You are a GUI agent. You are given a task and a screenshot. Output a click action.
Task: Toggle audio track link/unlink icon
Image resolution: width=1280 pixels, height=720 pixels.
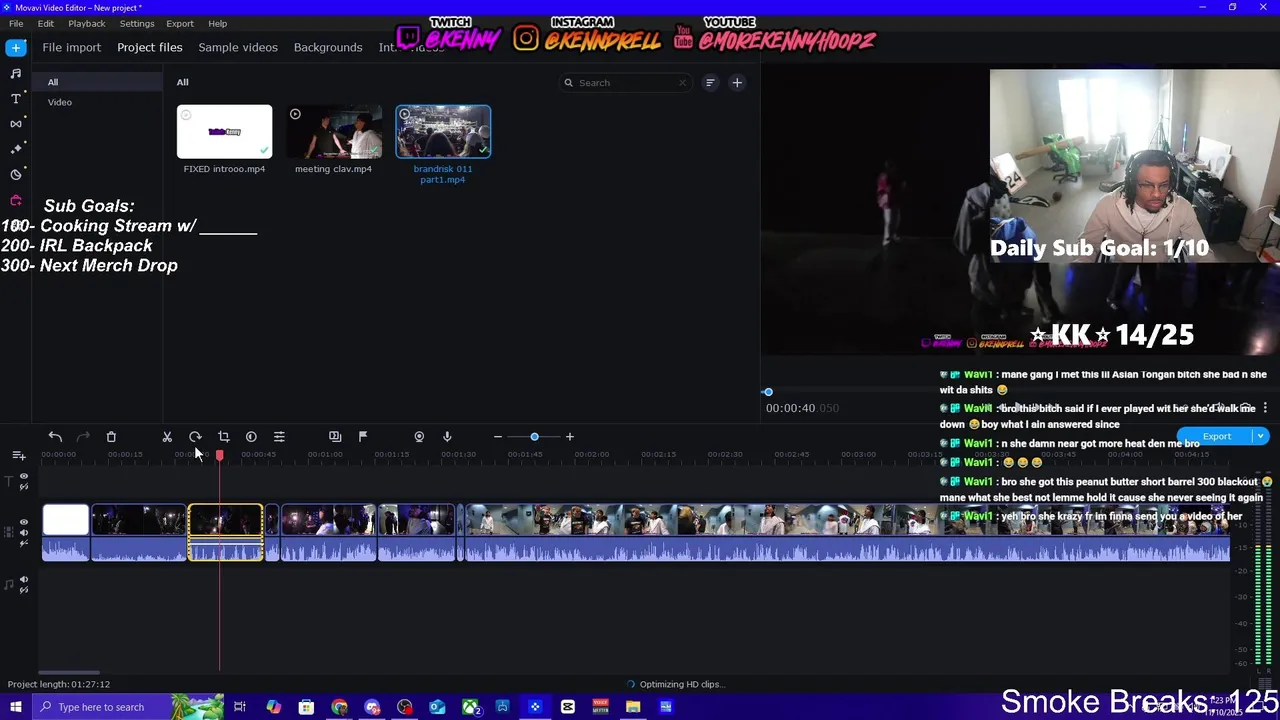24,590
